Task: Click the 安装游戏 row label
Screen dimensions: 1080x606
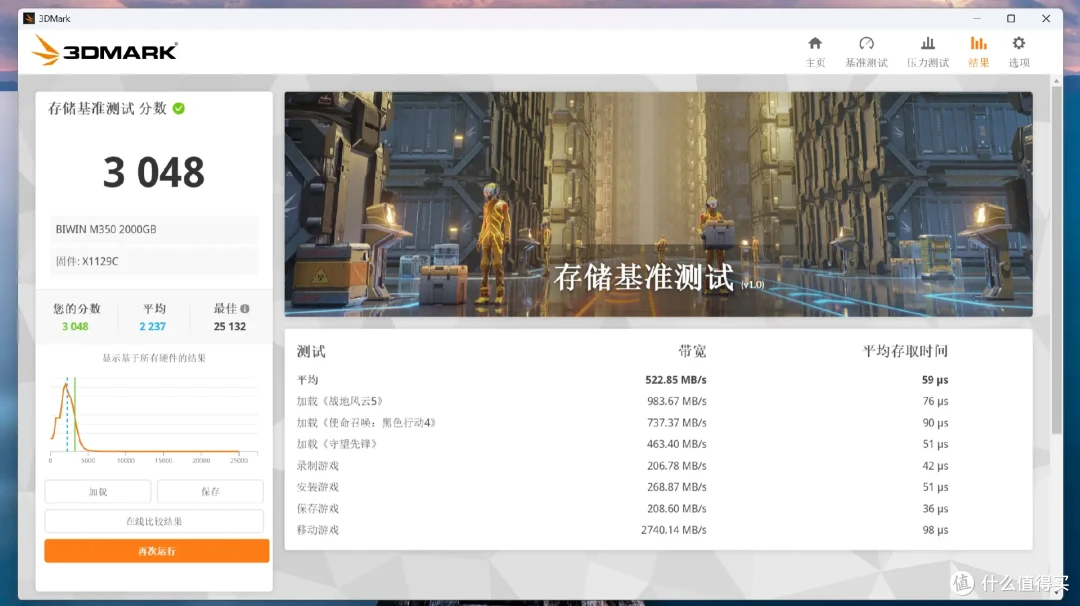Action: [x=318, y=487]
